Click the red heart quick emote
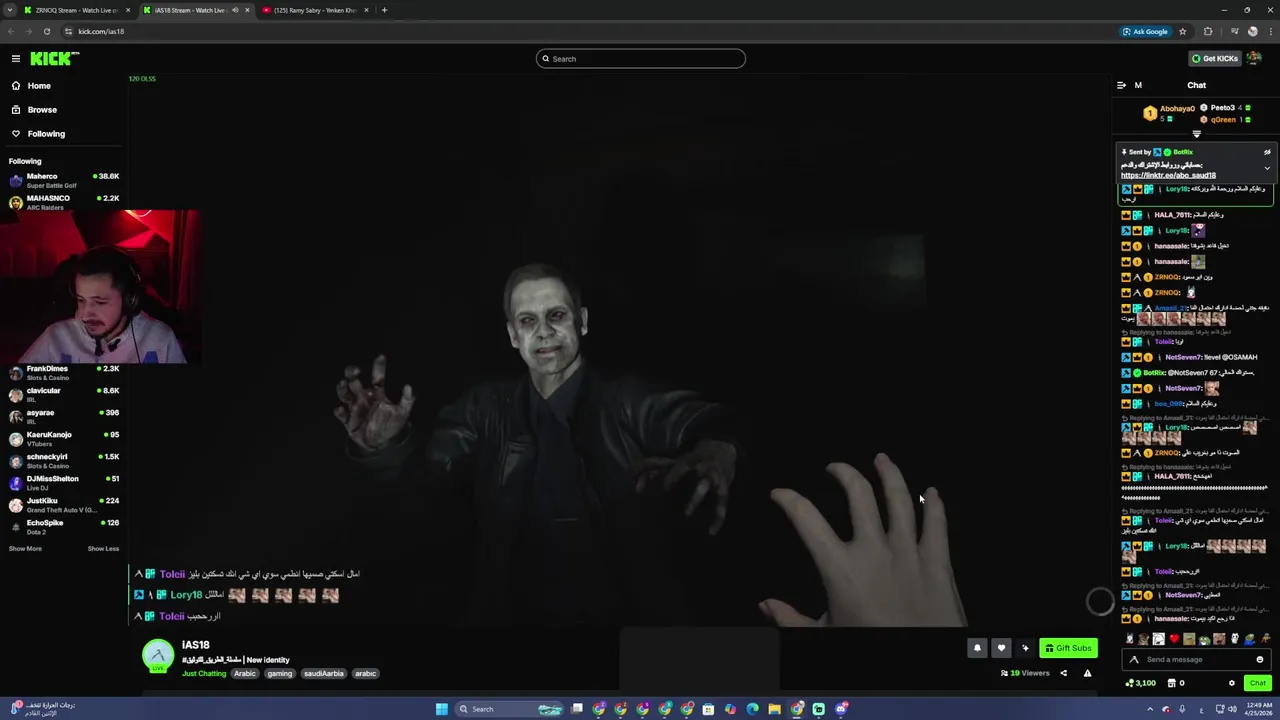Screen dimensions: 1280x720 click(x=1174, y=639)
